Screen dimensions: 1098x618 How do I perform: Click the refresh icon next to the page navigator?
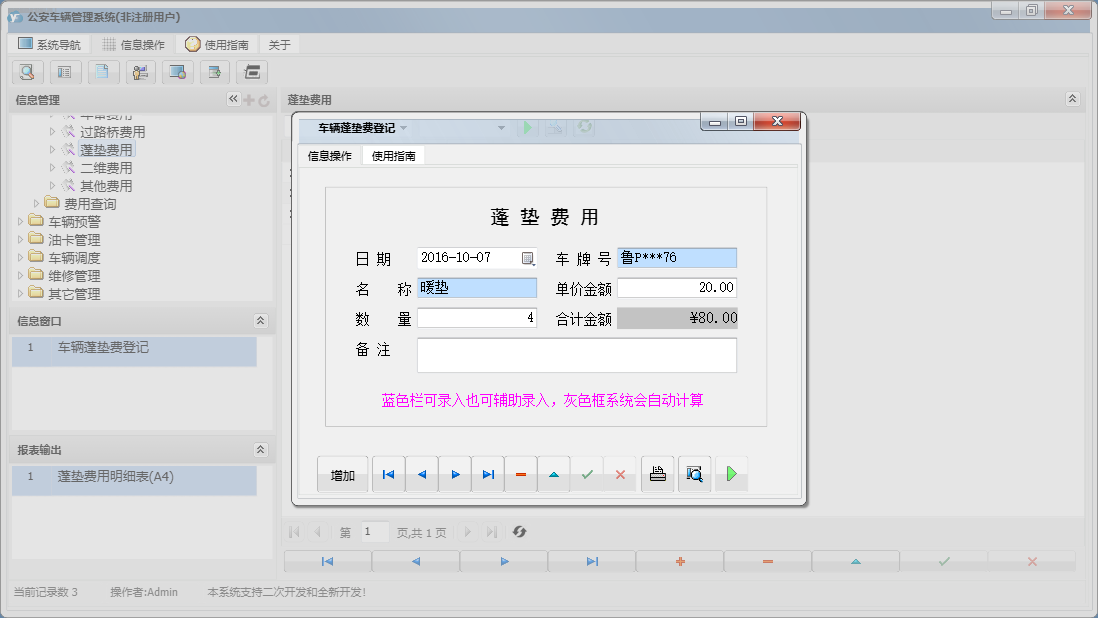point(519,531)
